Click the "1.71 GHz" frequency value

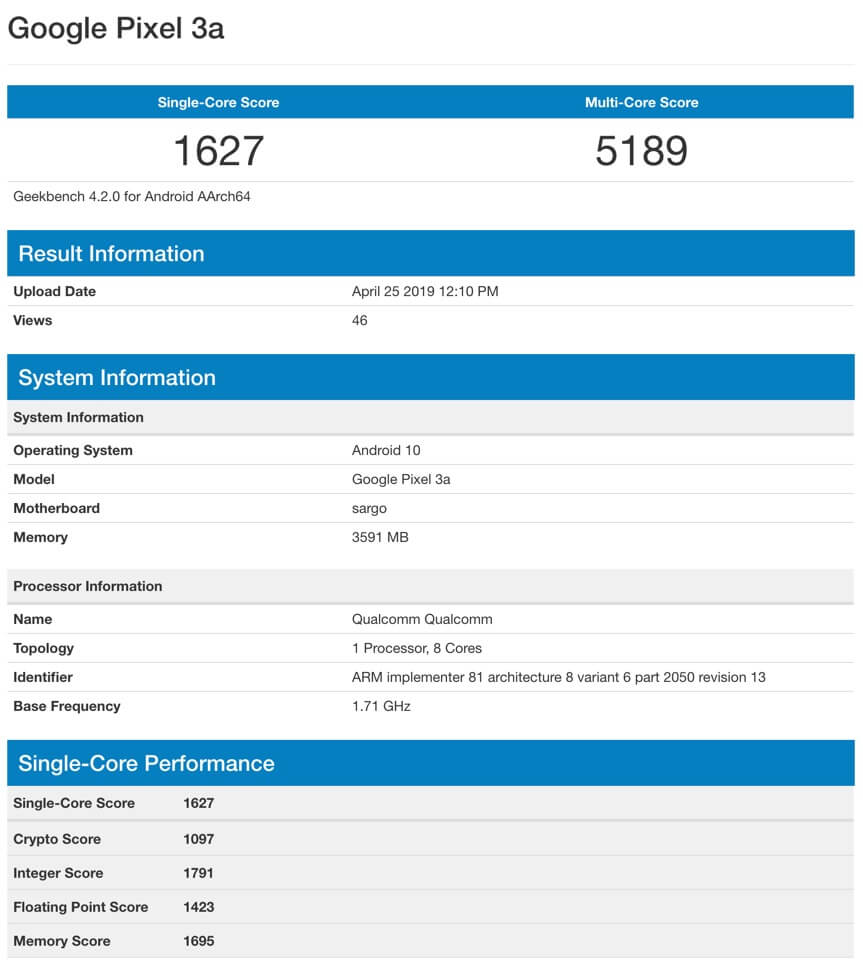click(381, 706)
